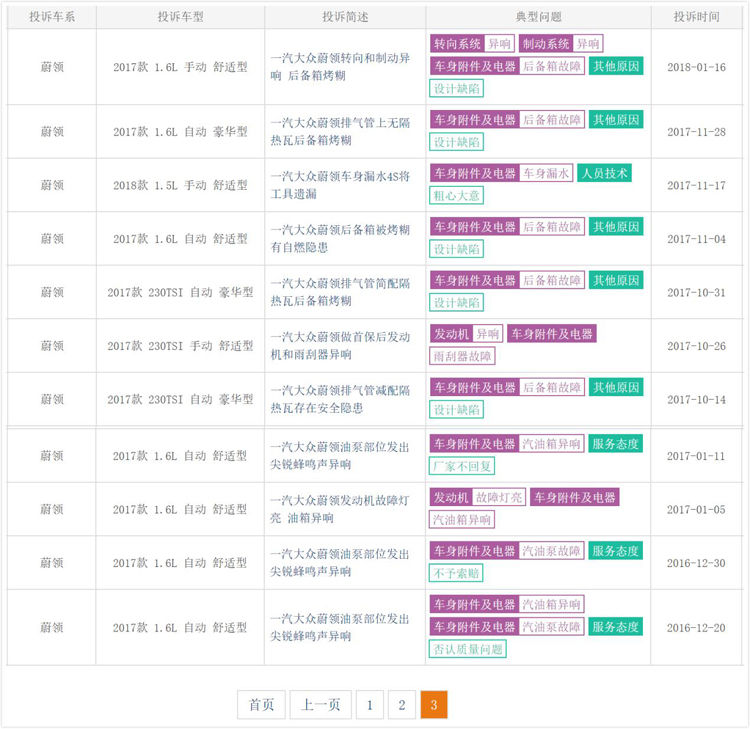Click 其他原因 tag in 2017-10-14 row
This screenshot has height=729, width=750.
click(x=616, y=387)
